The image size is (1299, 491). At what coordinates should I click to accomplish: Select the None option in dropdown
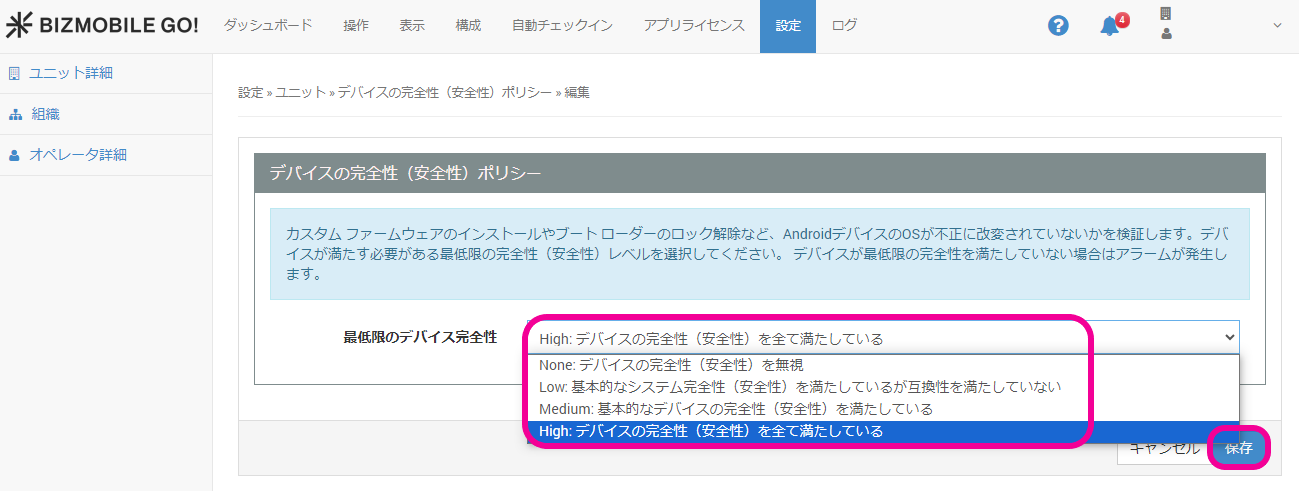click(x=671, y=365)
